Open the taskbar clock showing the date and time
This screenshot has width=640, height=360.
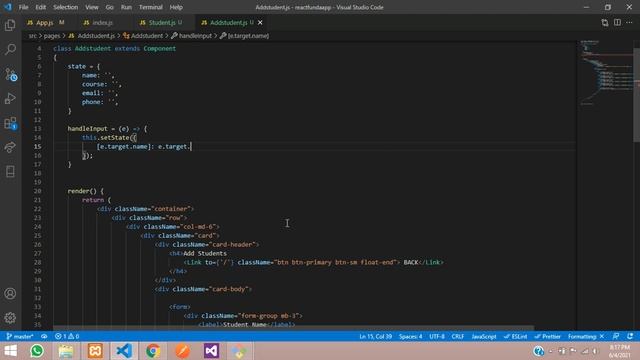point(620,351)
